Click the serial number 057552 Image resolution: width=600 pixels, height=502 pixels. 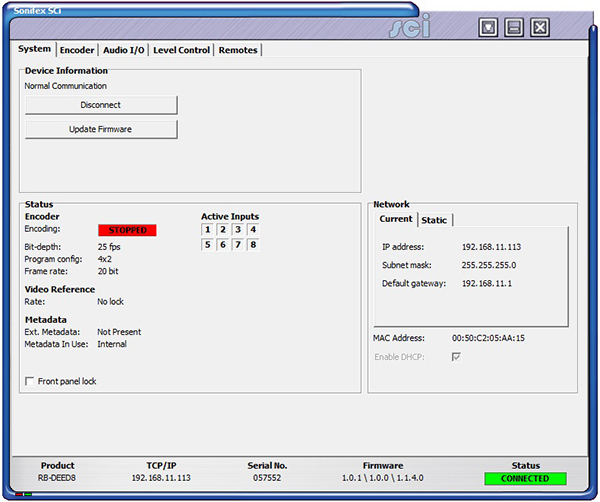pyautogui.click(x=267, y=478)
